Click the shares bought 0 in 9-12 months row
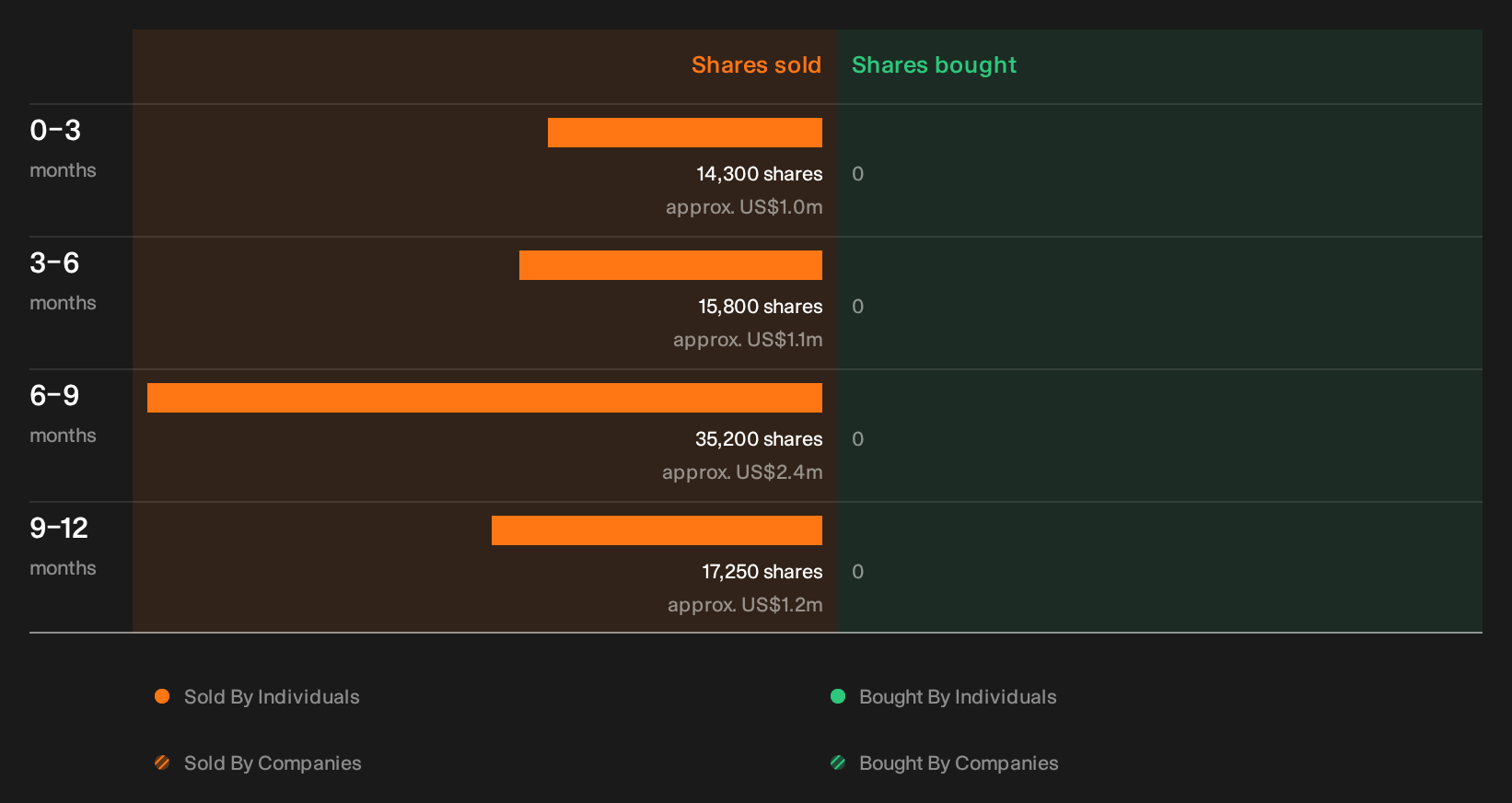 pyautogui.click(x=857, y=572)
